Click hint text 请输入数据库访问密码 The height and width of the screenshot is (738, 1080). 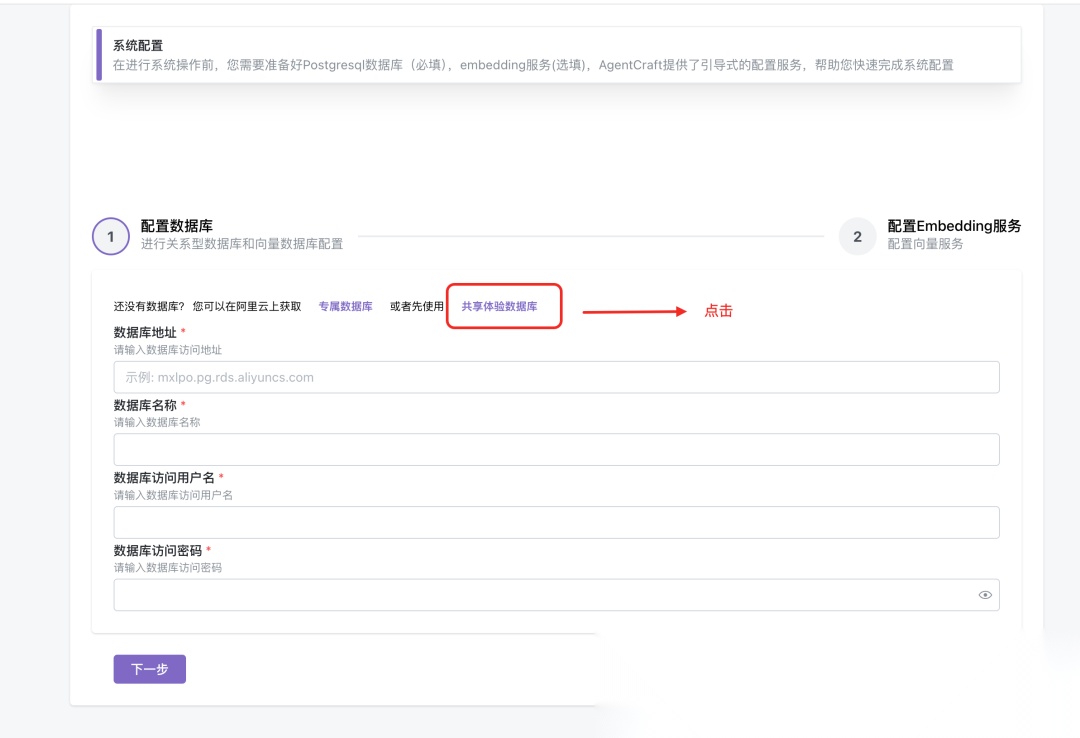click(168, 568)
